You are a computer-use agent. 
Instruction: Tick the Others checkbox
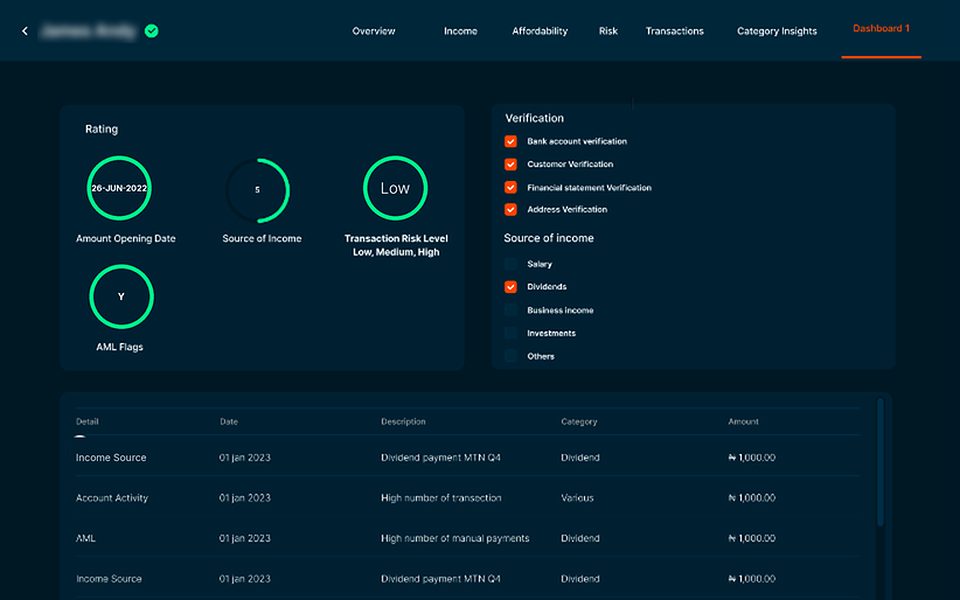click(x=511, y=356)
